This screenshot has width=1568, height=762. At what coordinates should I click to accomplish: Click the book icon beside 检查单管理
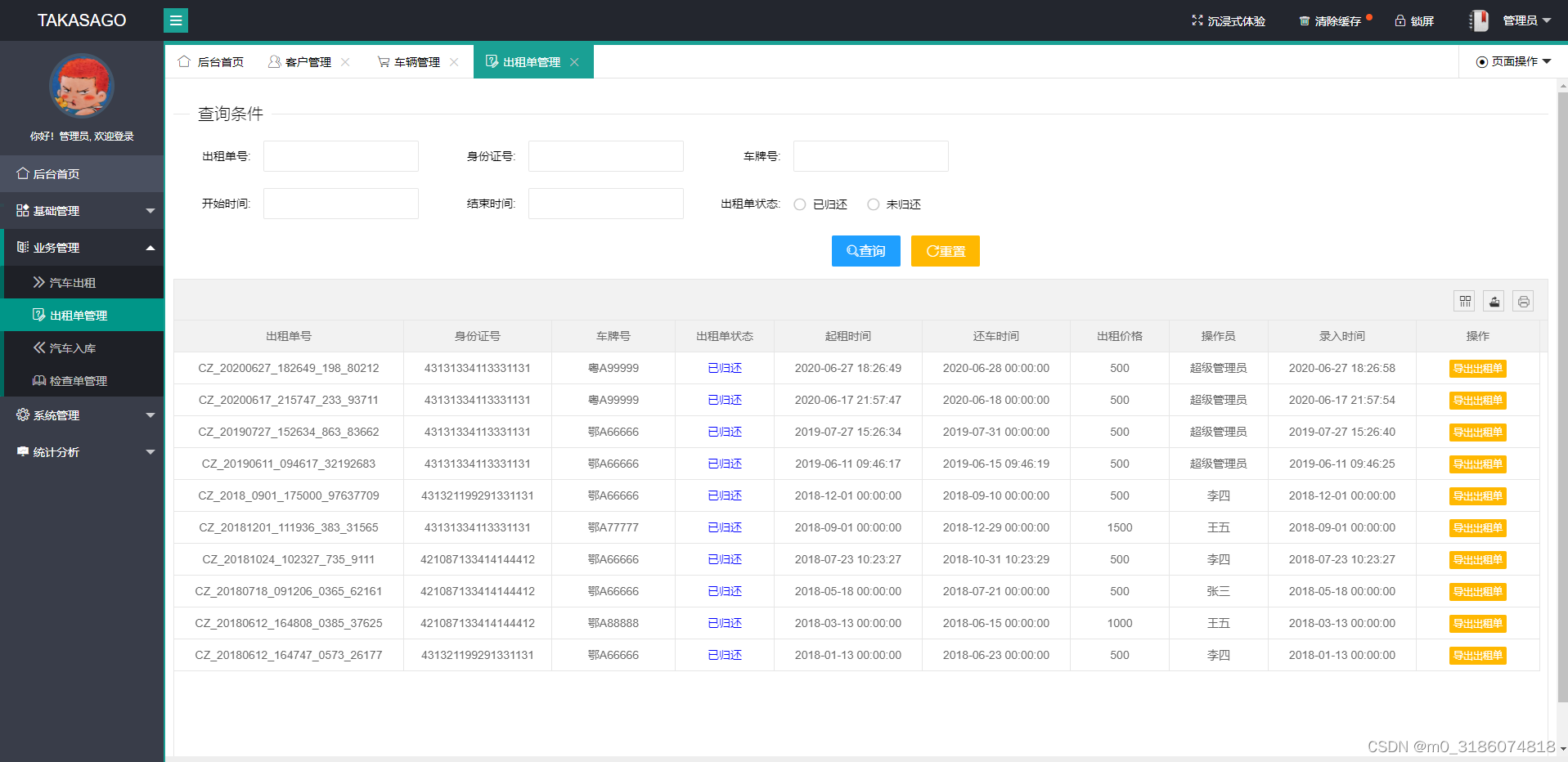click(x=38, y=380)
